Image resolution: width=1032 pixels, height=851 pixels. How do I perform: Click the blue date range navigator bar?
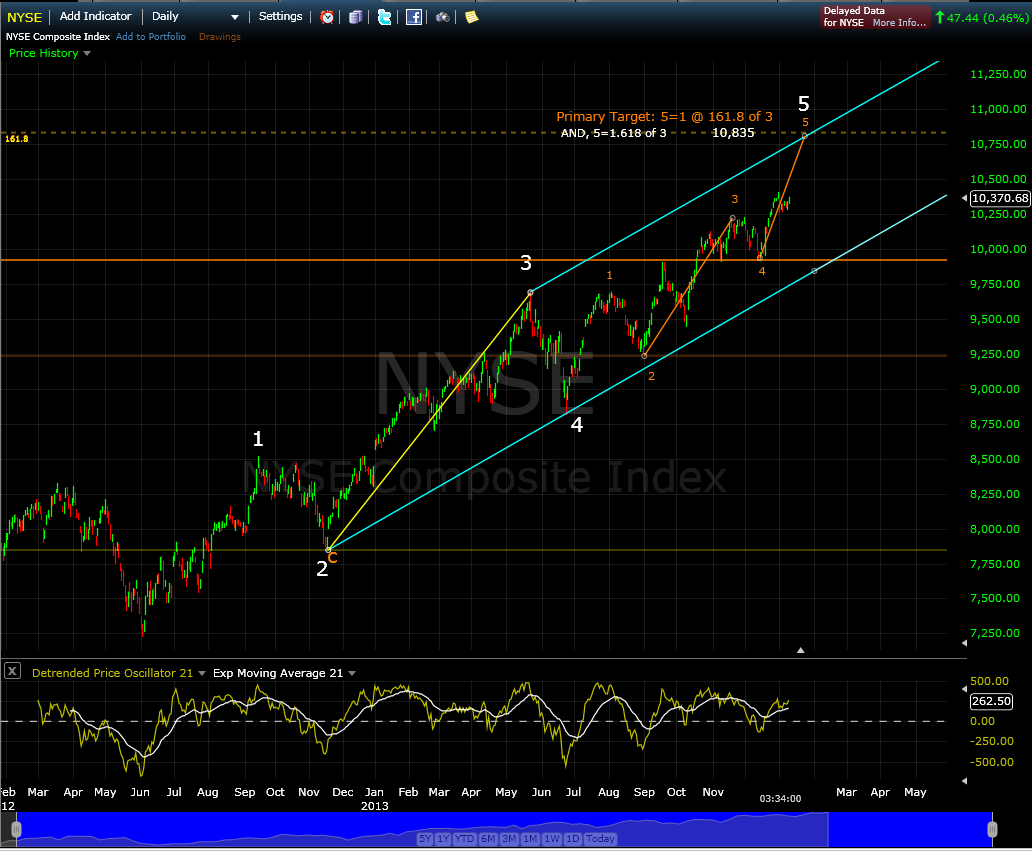tap(504, 829)
